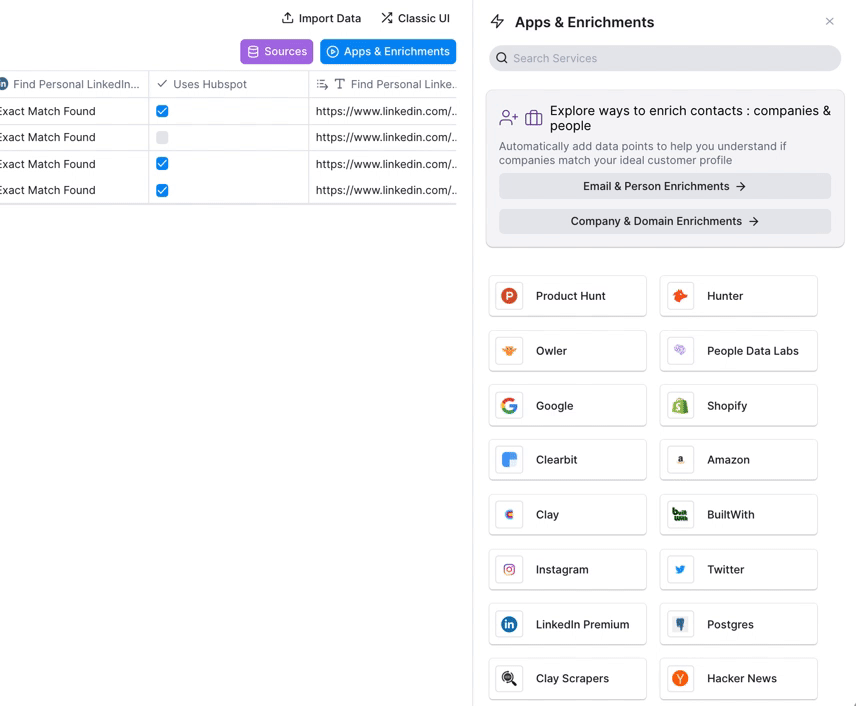
Task: Pick the Clay Scrapers icon
Action: (509, 678)
